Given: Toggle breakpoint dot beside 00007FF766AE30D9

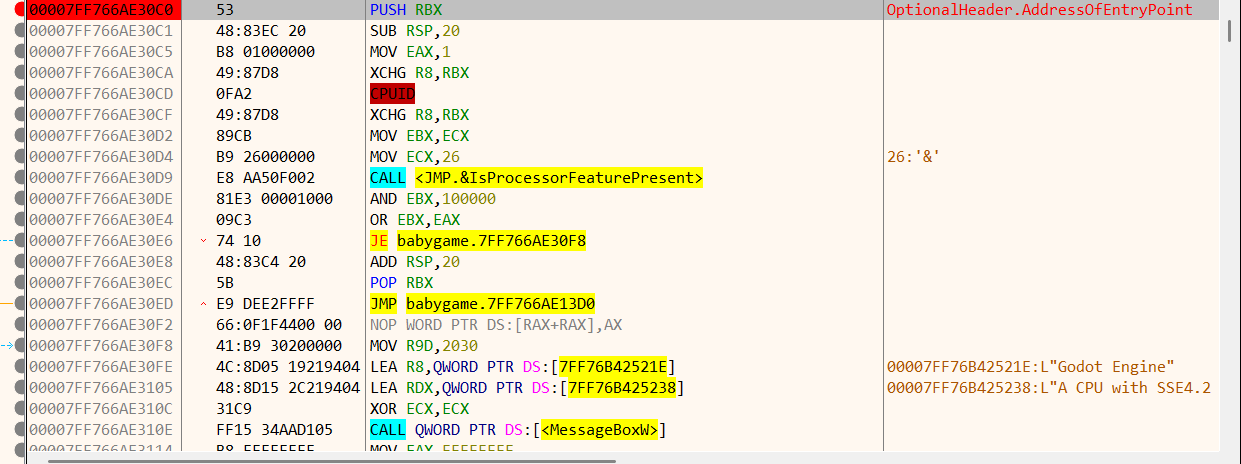Looking at the screenshot, I should 21,178.
